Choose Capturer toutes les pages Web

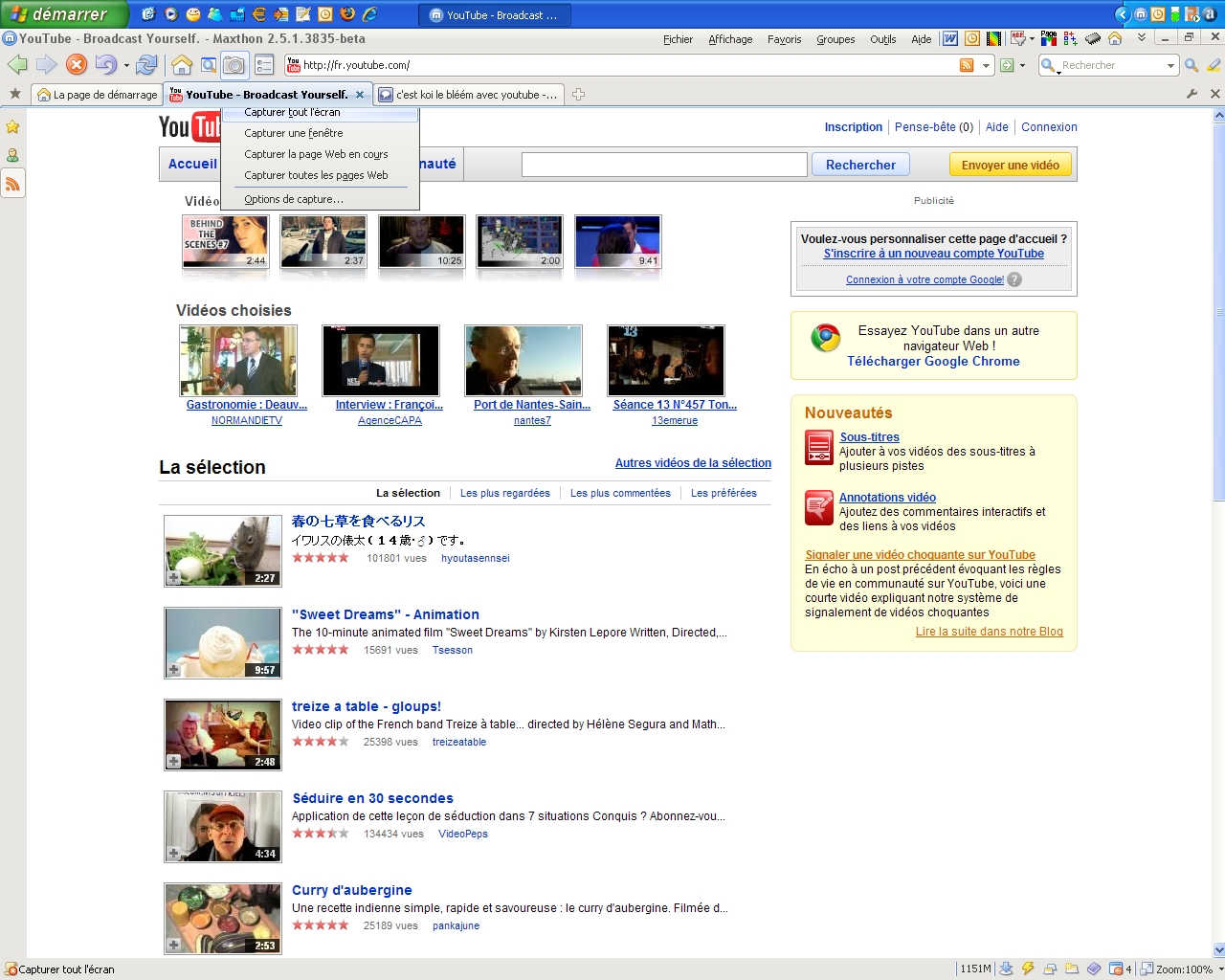pyautogui.click(x=320, y=175)
